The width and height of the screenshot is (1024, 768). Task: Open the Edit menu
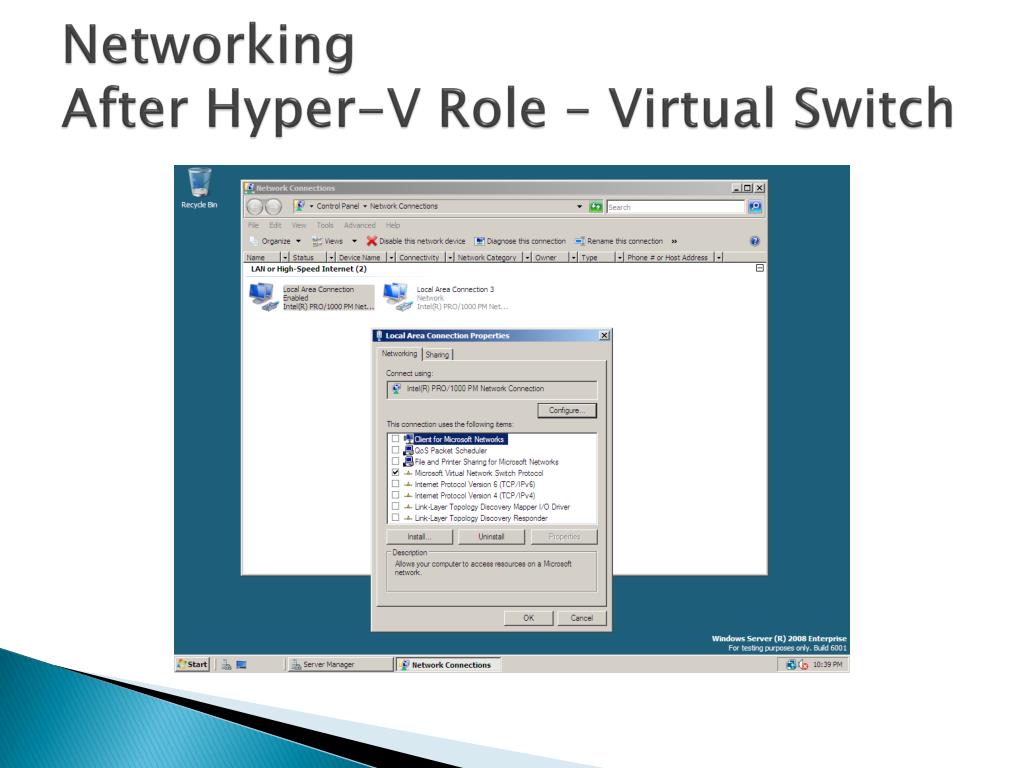pos(276,225)
